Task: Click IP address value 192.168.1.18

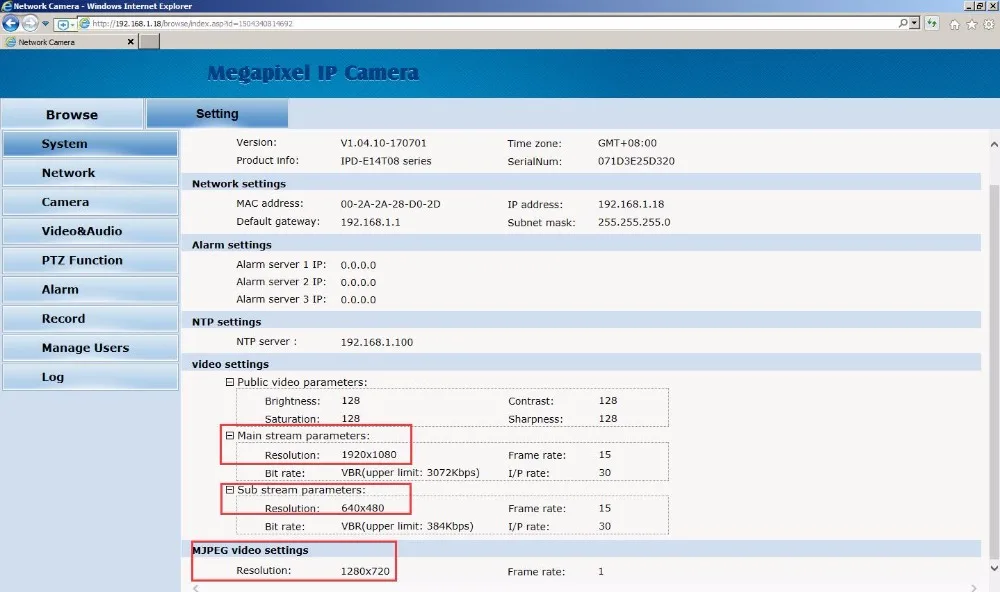Action: [631, 204]
